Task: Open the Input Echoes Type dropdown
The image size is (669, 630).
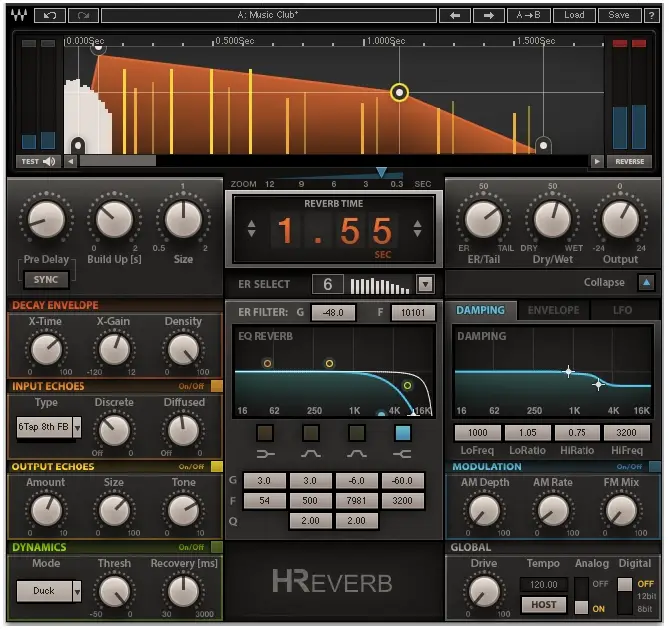Action: pos(77,427)
